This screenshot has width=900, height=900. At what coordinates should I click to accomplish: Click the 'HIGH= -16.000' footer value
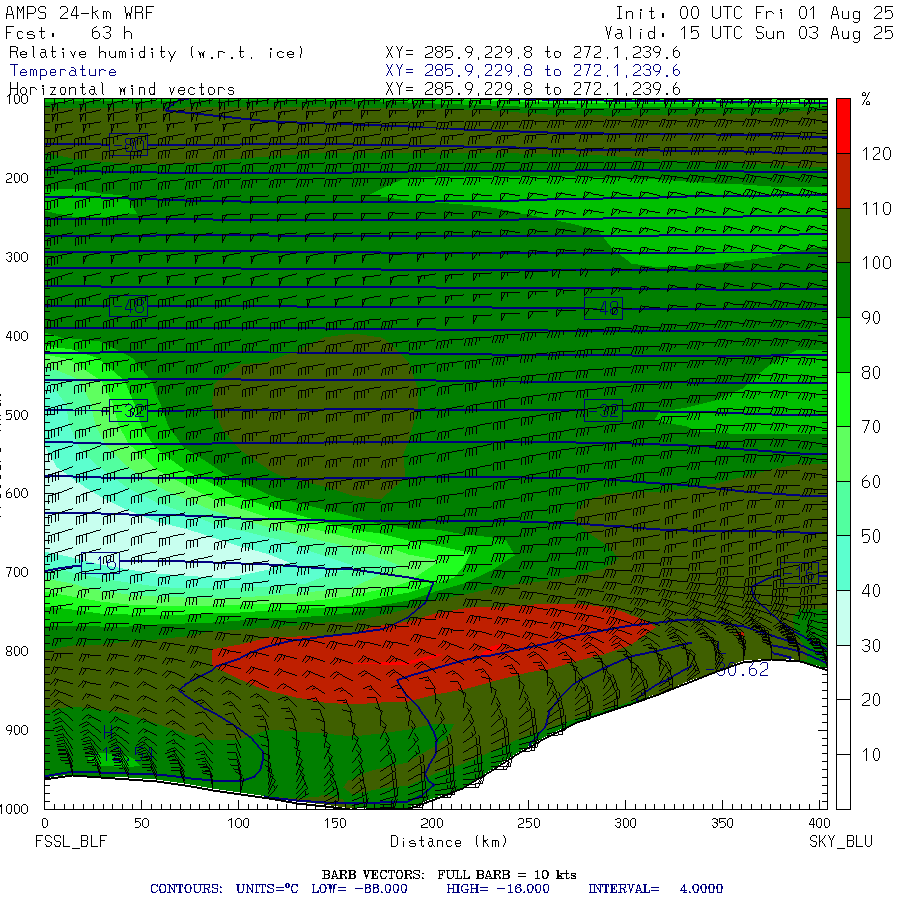498,889
